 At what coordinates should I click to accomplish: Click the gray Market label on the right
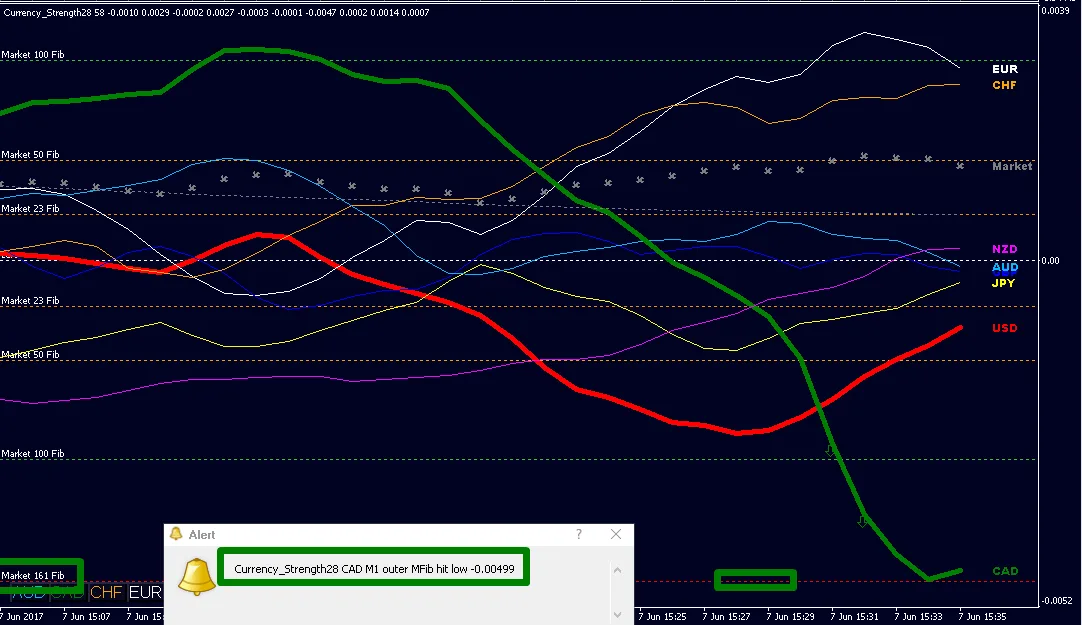1012,167
